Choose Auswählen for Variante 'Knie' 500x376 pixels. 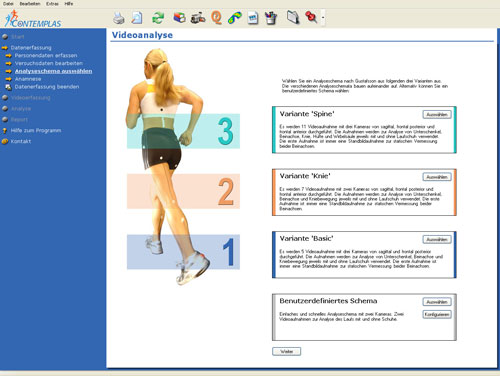pyautogui.click(x=437, y=177)
